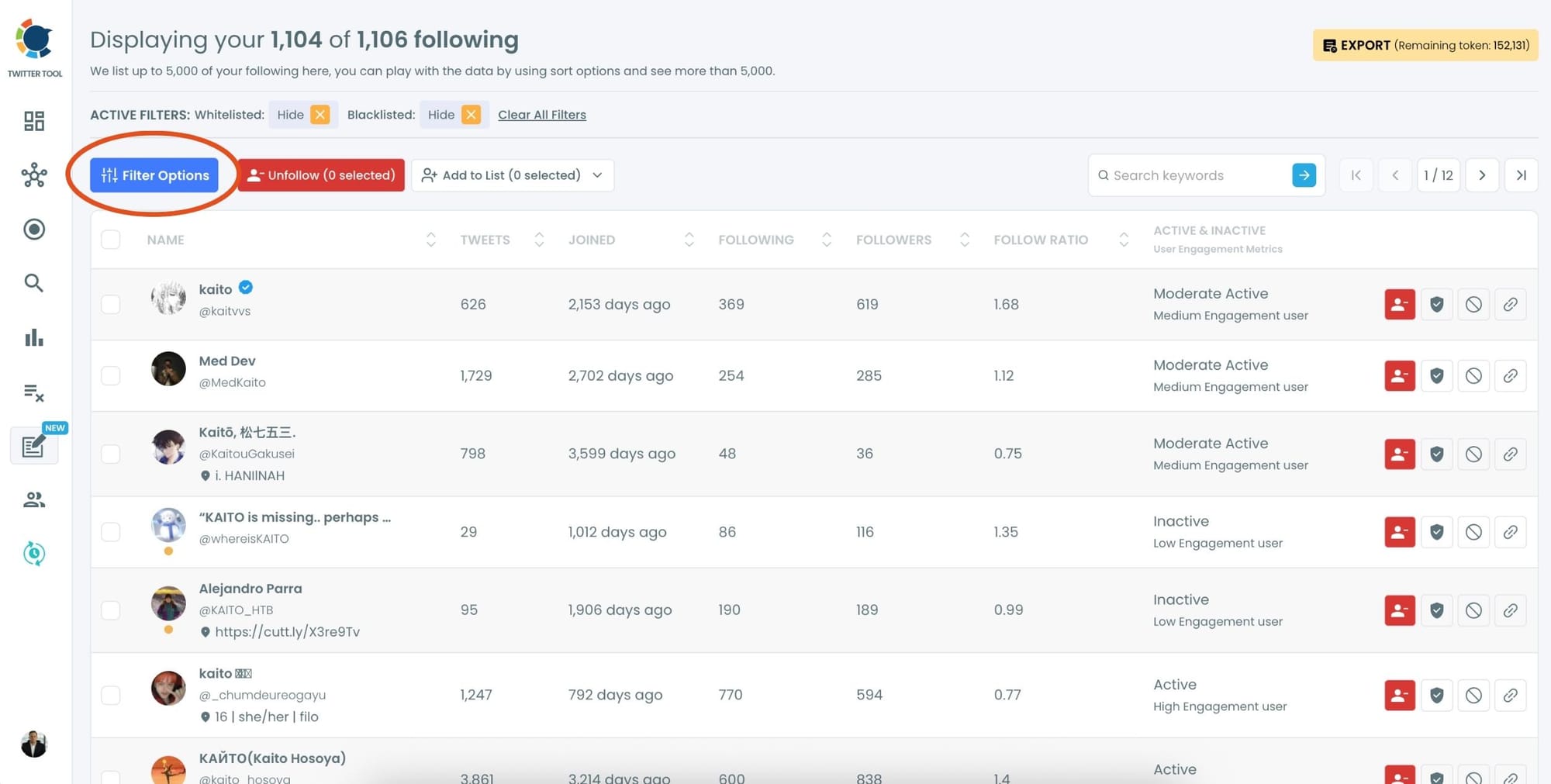
Task: Open profile link icon for @MedKaito
Action: click(1511, 376)
